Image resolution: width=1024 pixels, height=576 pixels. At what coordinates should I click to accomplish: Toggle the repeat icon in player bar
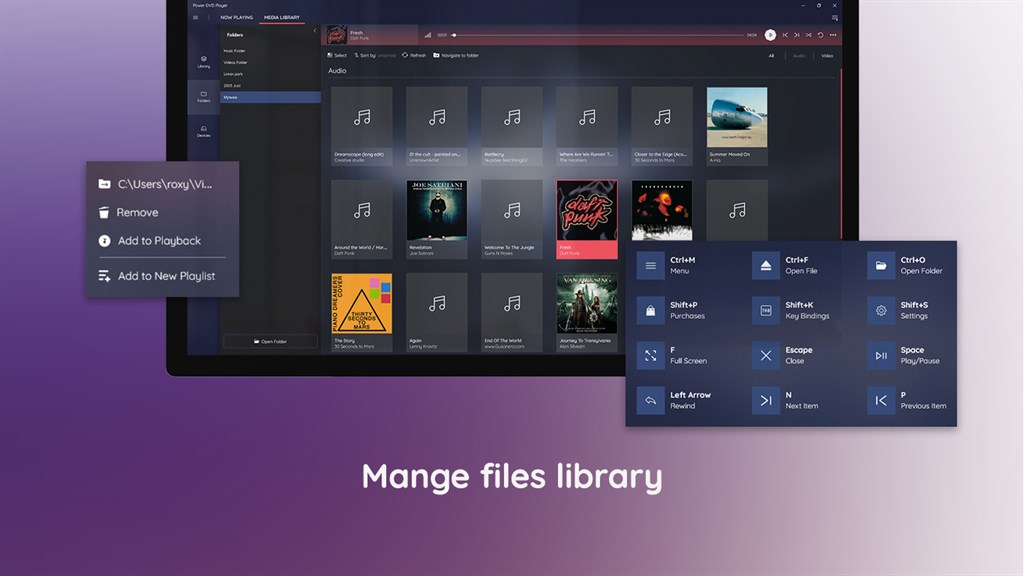(820, 35)
